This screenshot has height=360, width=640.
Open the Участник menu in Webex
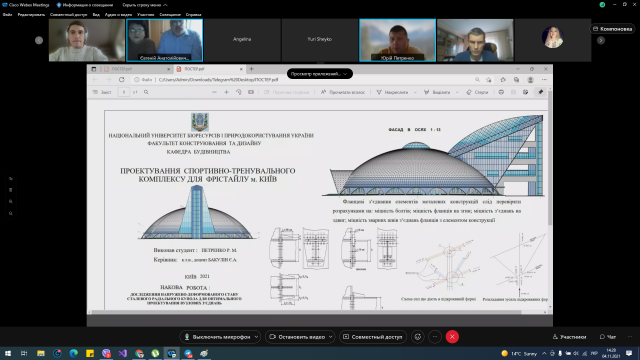click(145, 15)
